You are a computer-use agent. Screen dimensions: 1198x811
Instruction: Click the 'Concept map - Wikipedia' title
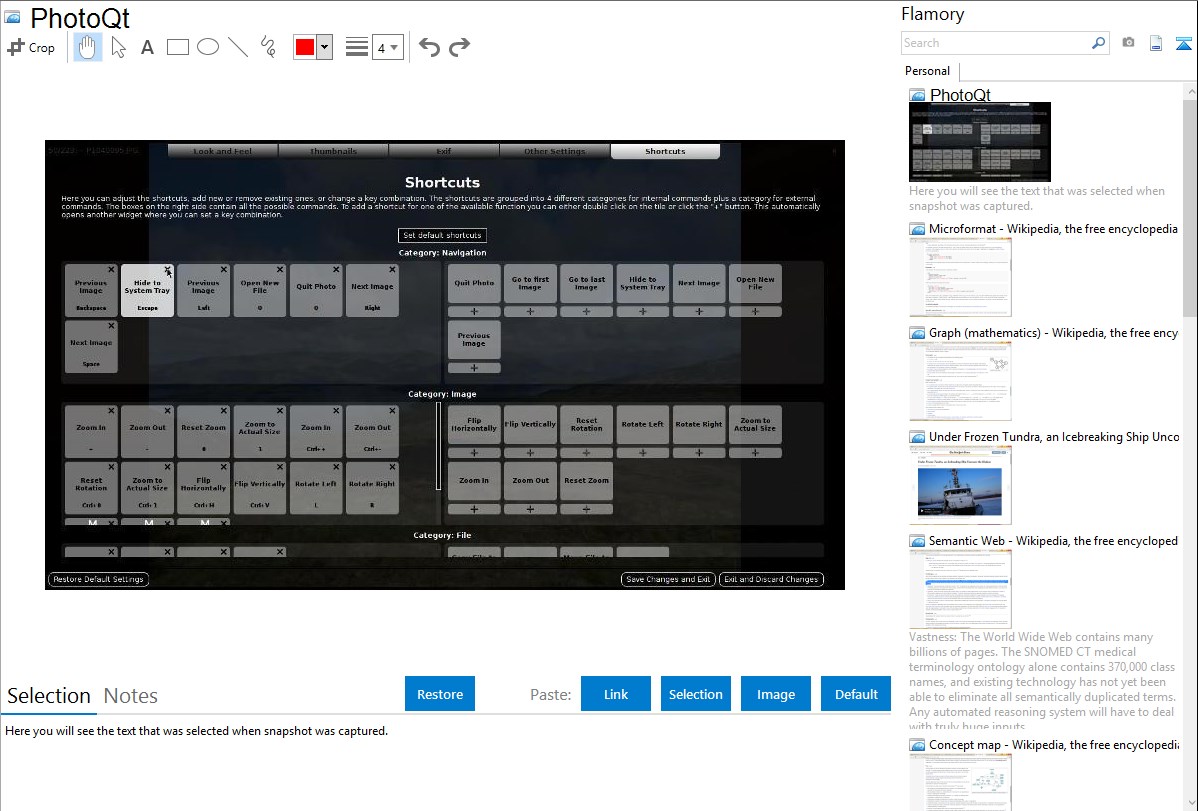coord(1053,744)
